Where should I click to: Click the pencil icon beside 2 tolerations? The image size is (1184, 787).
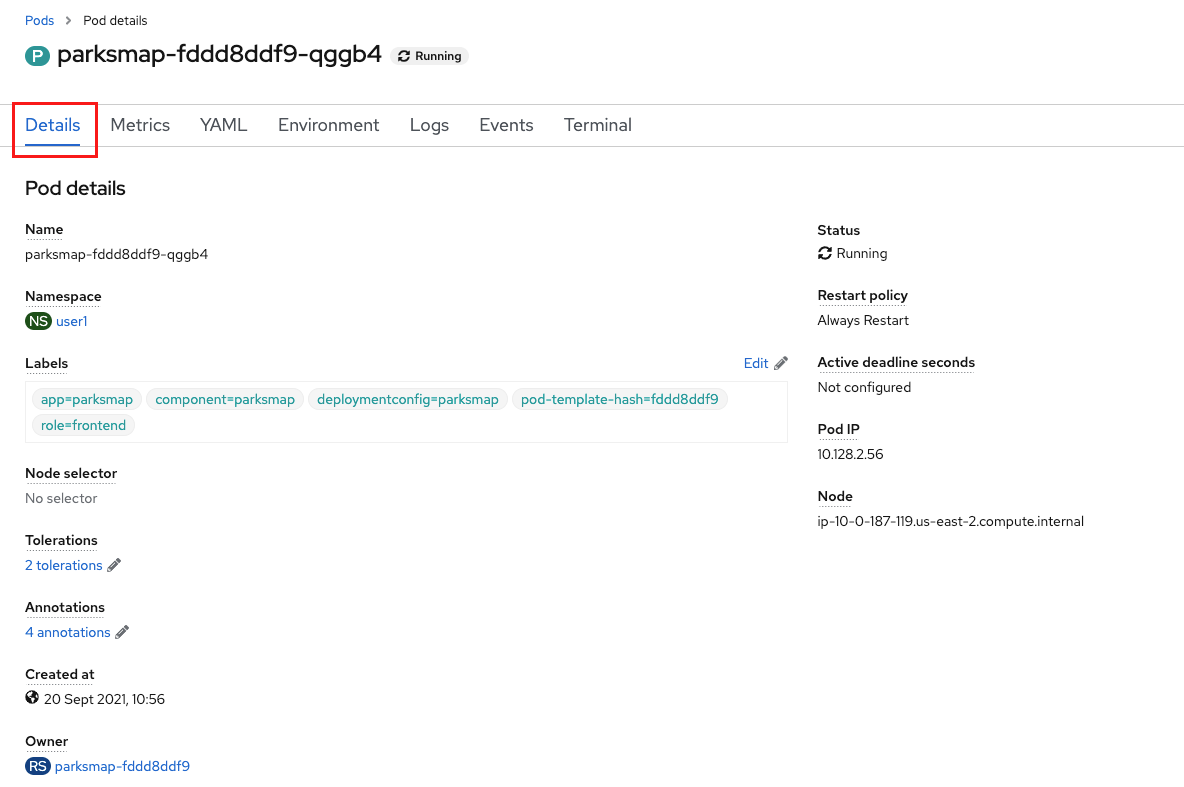point(114,565)
